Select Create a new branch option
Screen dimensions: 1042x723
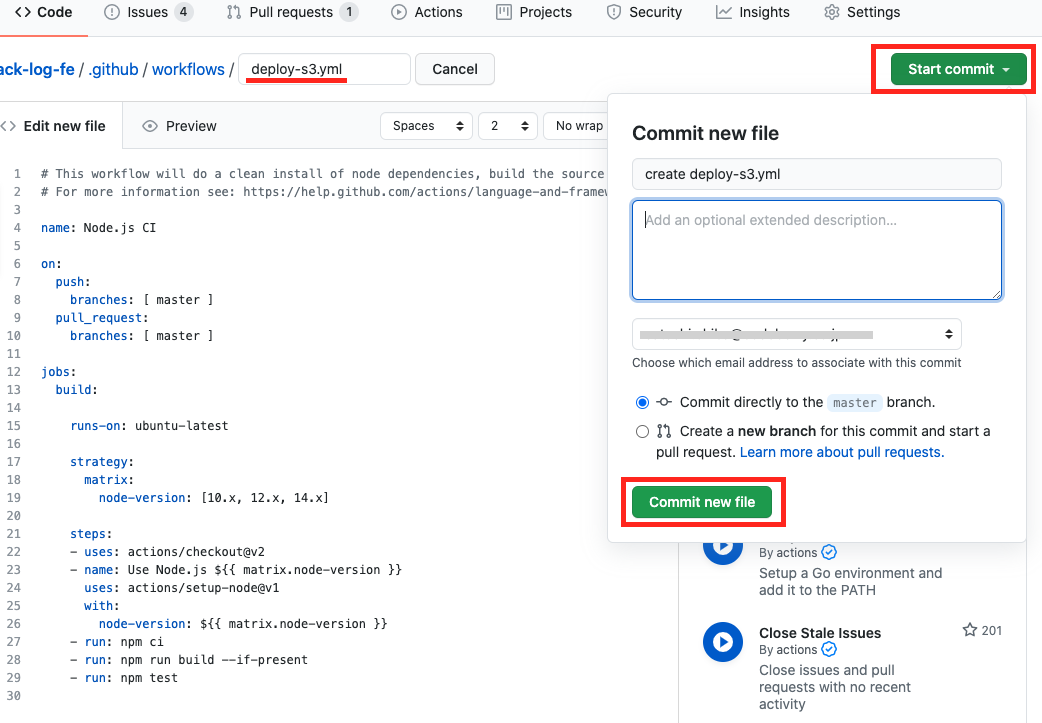point(642,431)
